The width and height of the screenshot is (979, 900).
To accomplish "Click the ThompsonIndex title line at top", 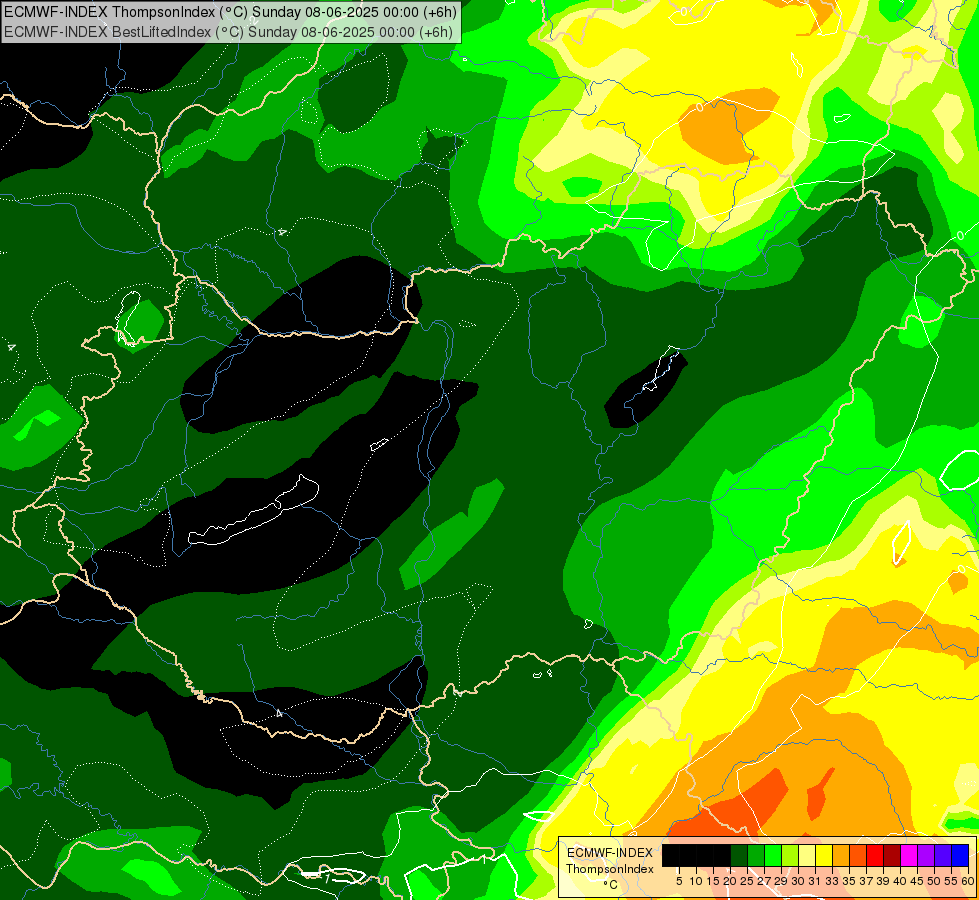I will tap(230, 11).
